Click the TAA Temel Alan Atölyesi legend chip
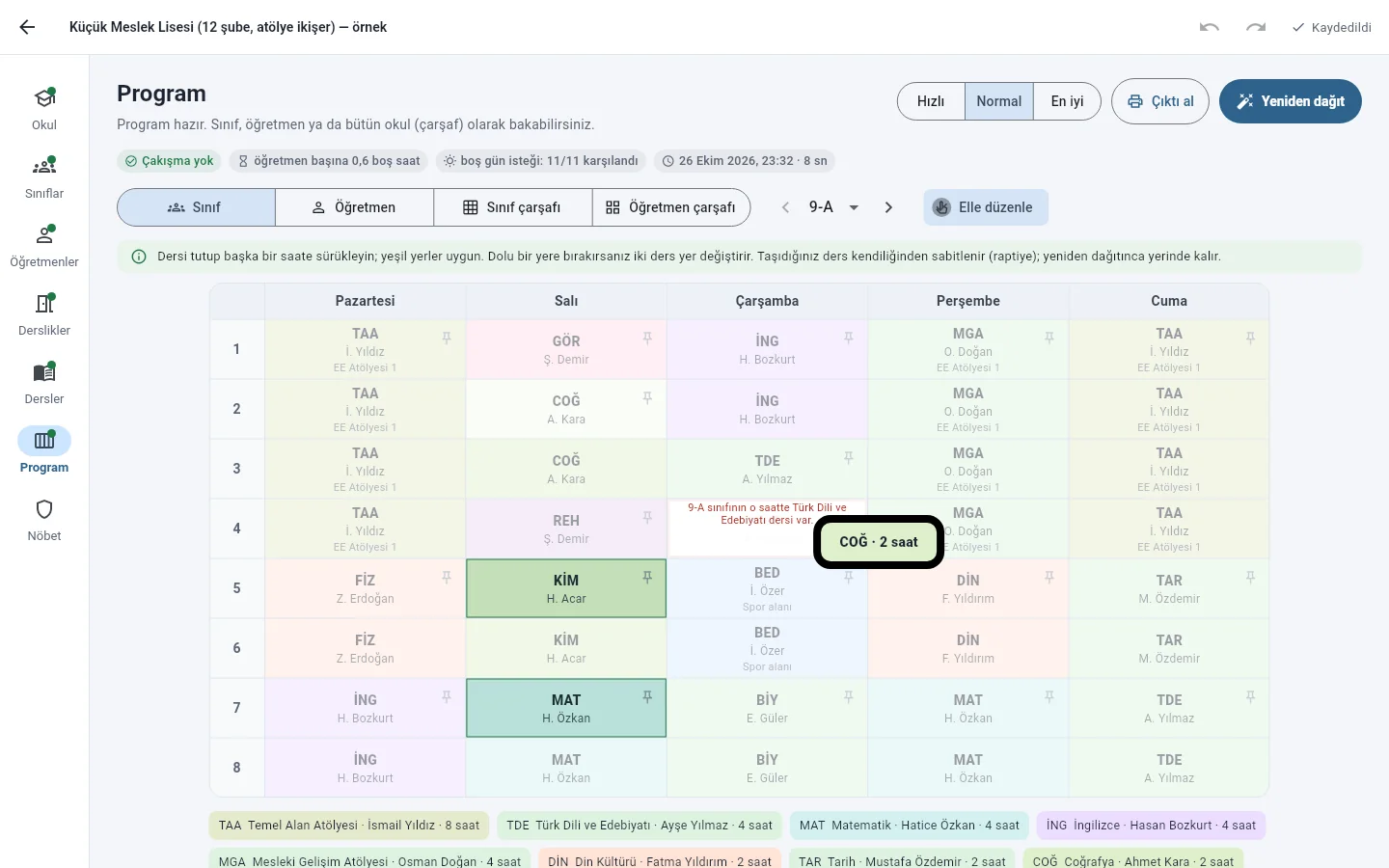 point(349,826)
